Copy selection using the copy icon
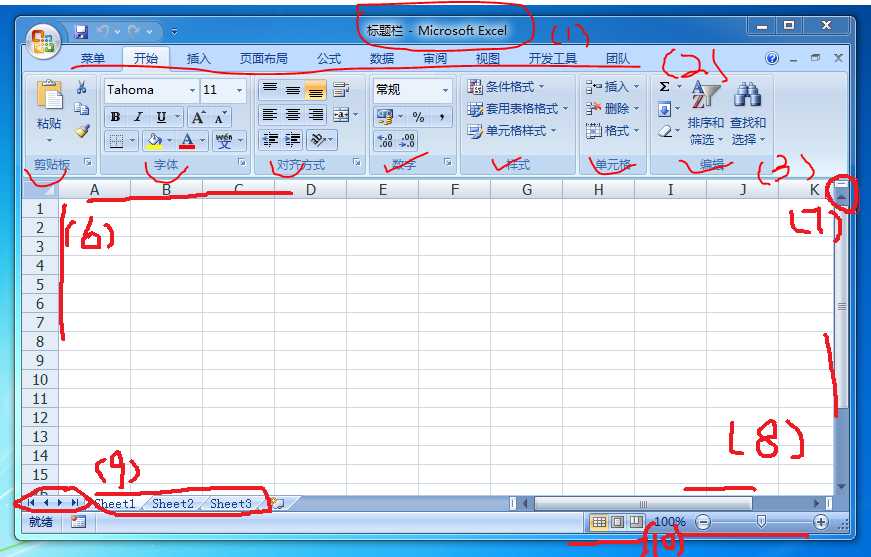 tap(82, 109)
